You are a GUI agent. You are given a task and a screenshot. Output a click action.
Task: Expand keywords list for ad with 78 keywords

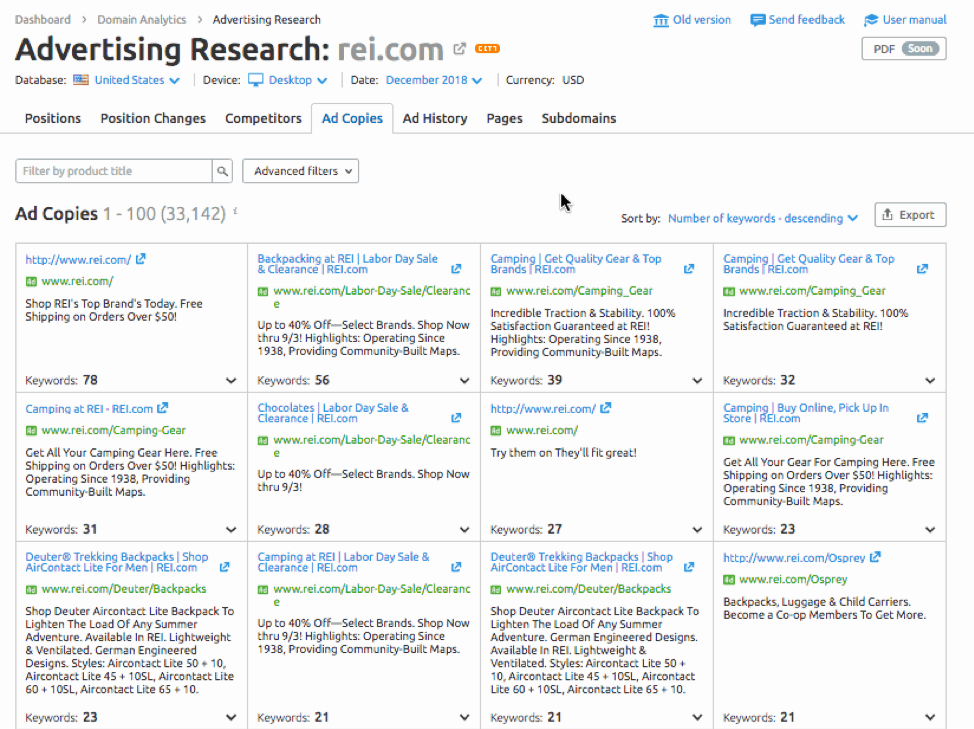pos(231,381)
